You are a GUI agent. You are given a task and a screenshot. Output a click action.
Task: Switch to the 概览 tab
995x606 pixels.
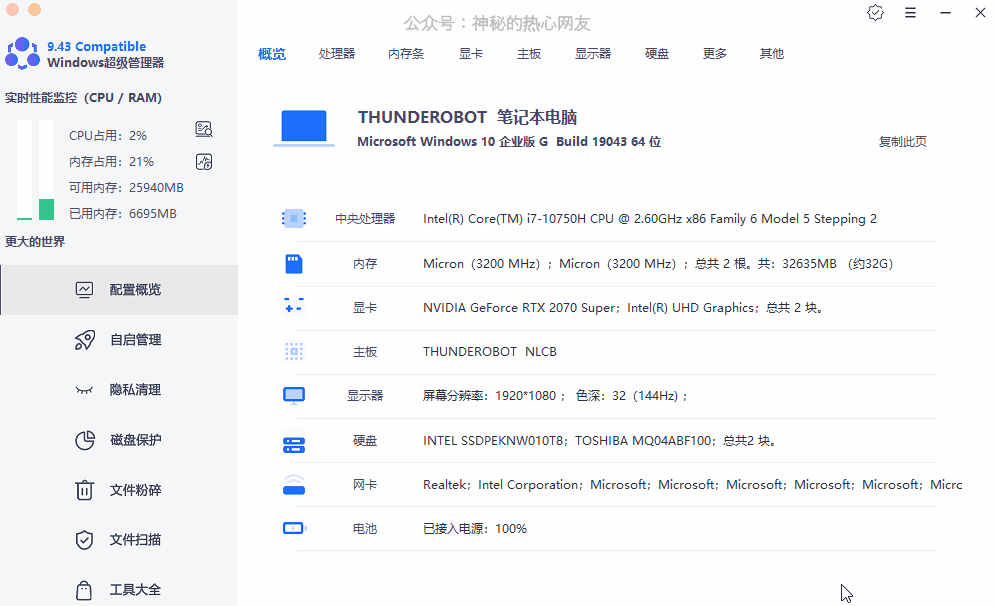(272, 54)
